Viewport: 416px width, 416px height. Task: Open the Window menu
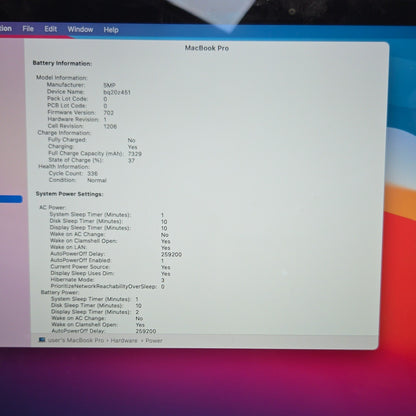point(80,29)
